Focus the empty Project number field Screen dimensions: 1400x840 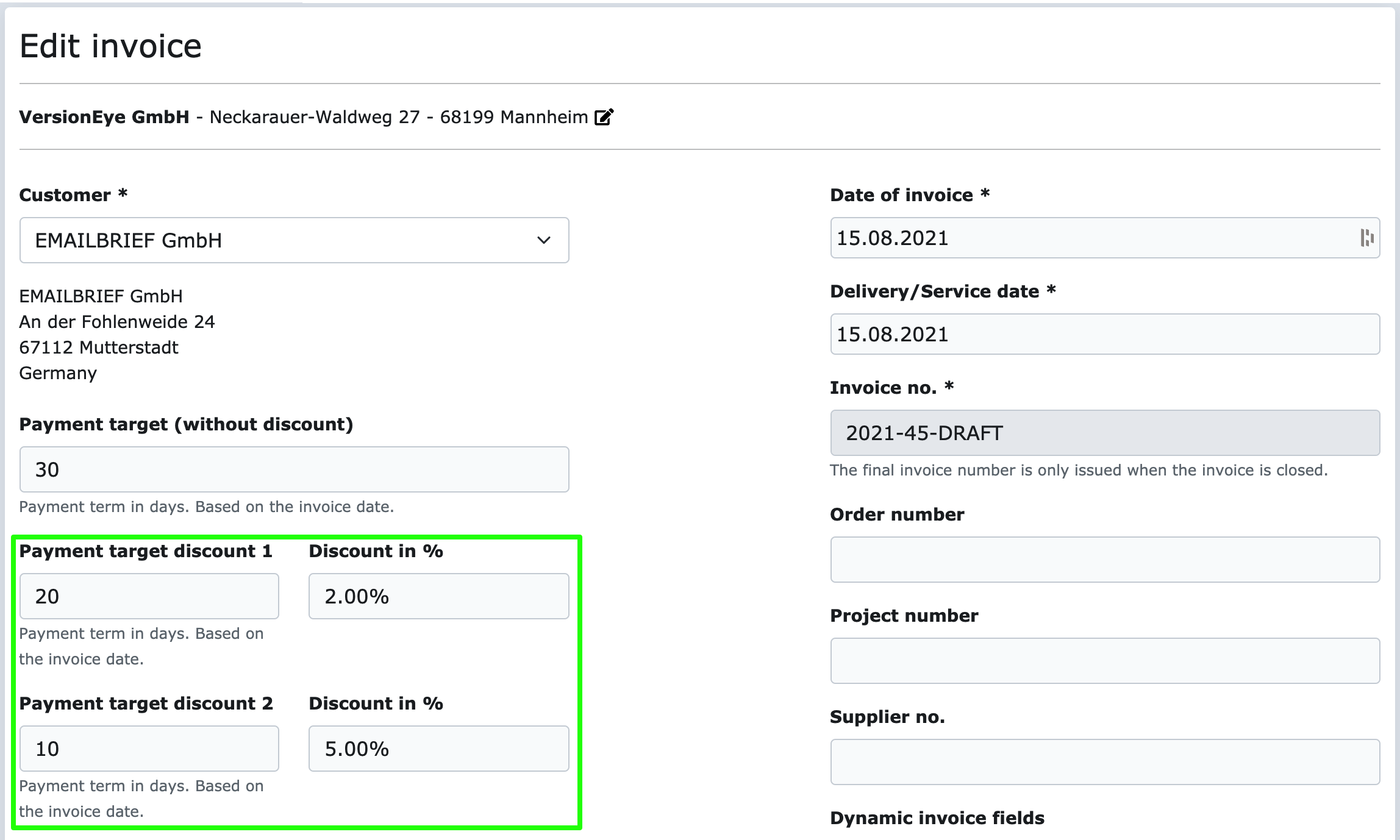tap(1104, 661)
